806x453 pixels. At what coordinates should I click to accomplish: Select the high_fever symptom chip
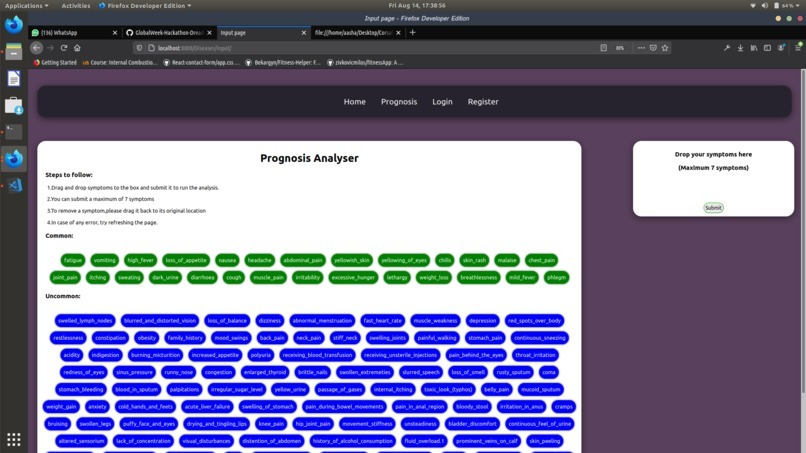click(x=140, y=260)
